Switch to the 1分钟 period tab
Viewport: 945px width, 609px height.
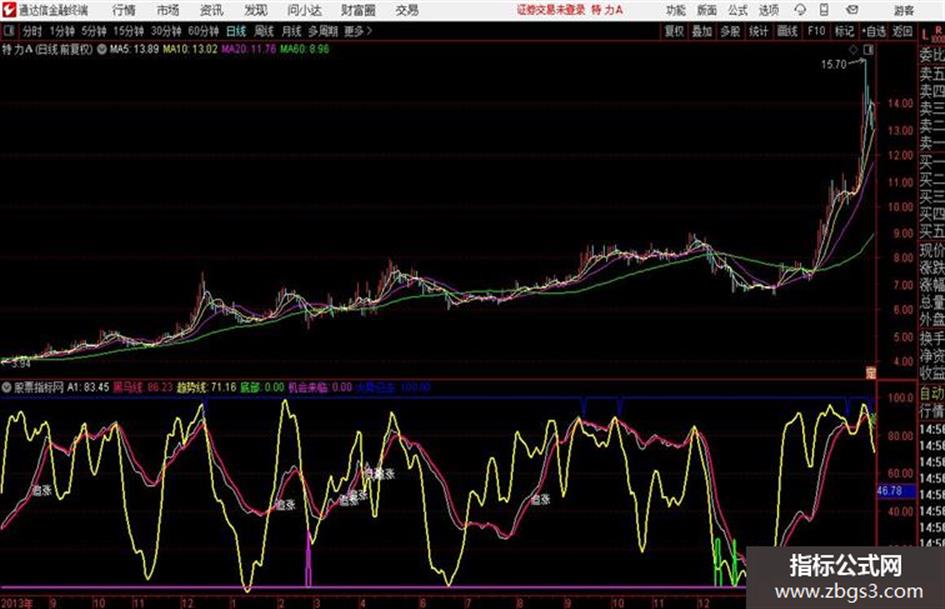click(61, 31)
